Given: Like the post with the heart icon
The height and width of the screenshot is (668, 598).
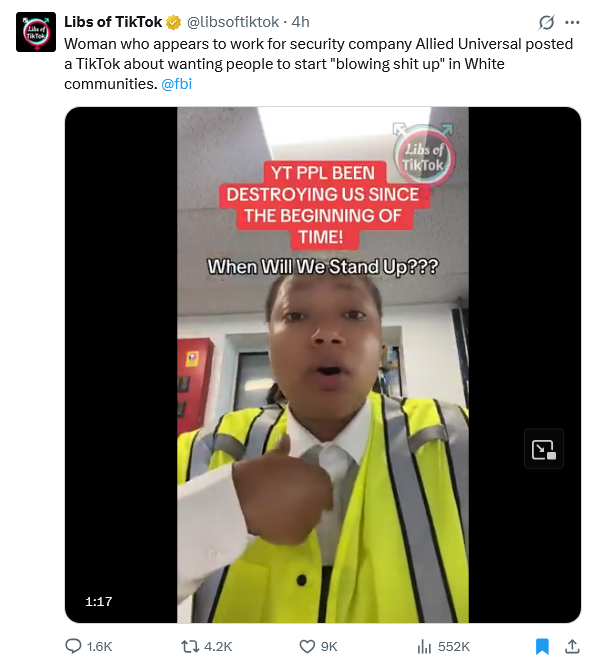Looking at the screenshot, I should coord(307,647).
